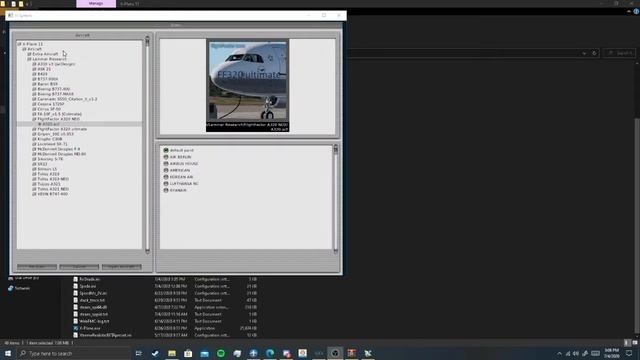Open File Explorer from the taskbar
Screen dimensions: 640x360
[172, 353]
